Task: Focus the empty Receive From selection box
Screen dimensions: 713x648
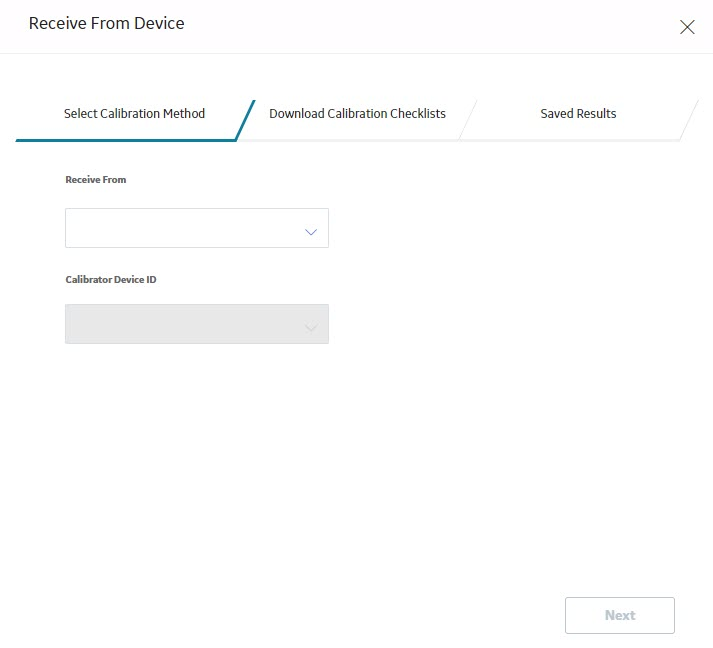Action: (x=197, y=228)
